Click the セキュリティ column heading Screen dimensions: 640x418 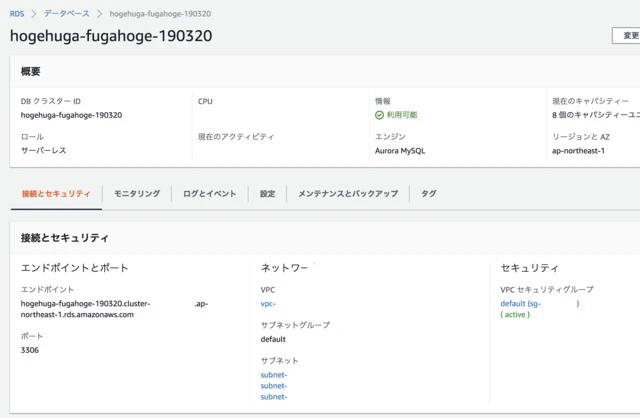pos(529,268)
